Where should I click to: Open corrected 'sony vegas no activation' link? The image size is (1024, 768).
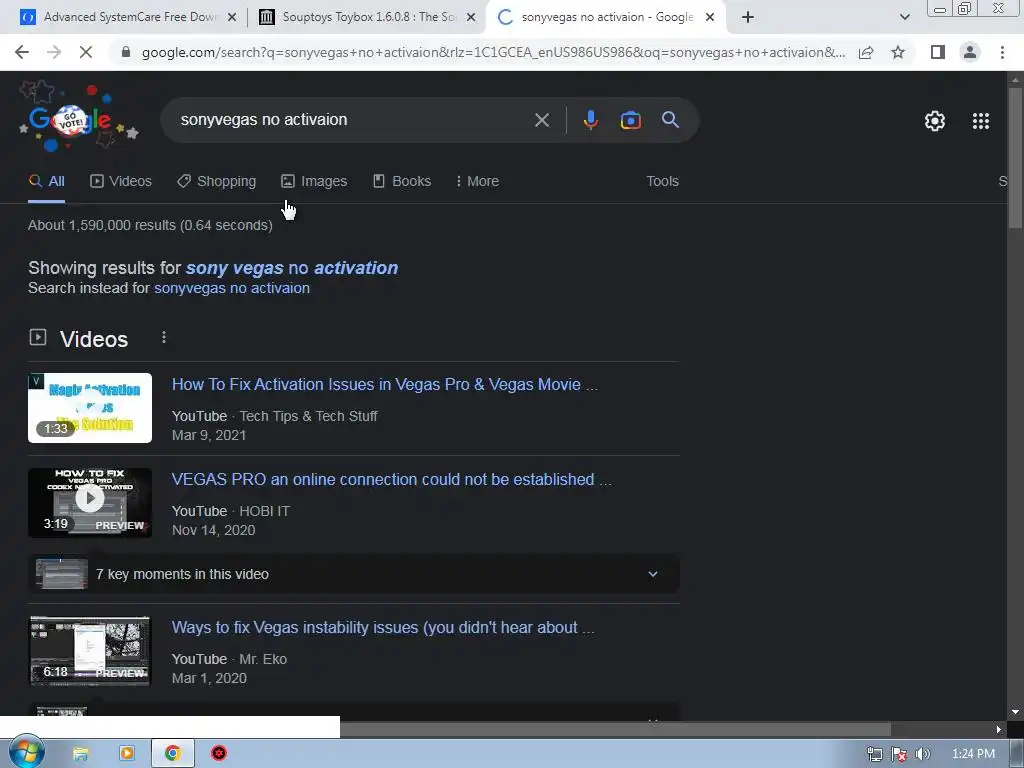(291, 268)
